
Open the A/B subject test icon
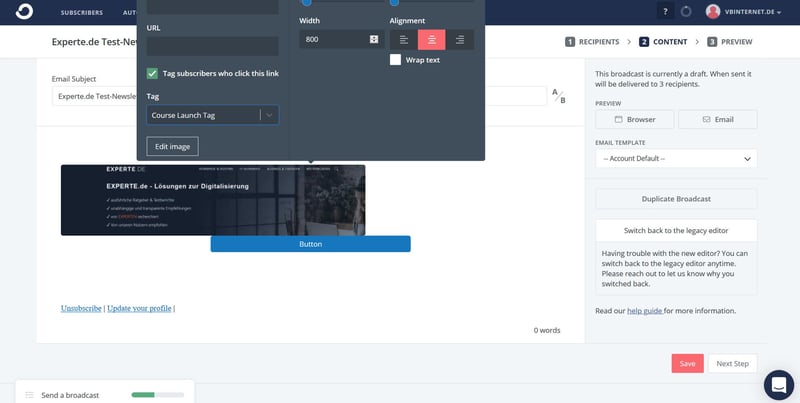pyautogui.click(x=559, y=96)
